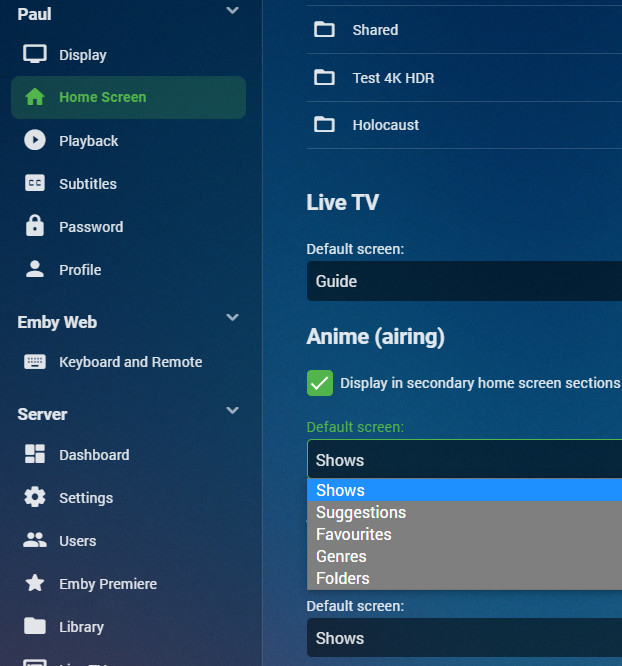Click the Emby Premiere star icon
Image resolution: width=622 pixels, height=666 pixels.
[x=35, y=583]
